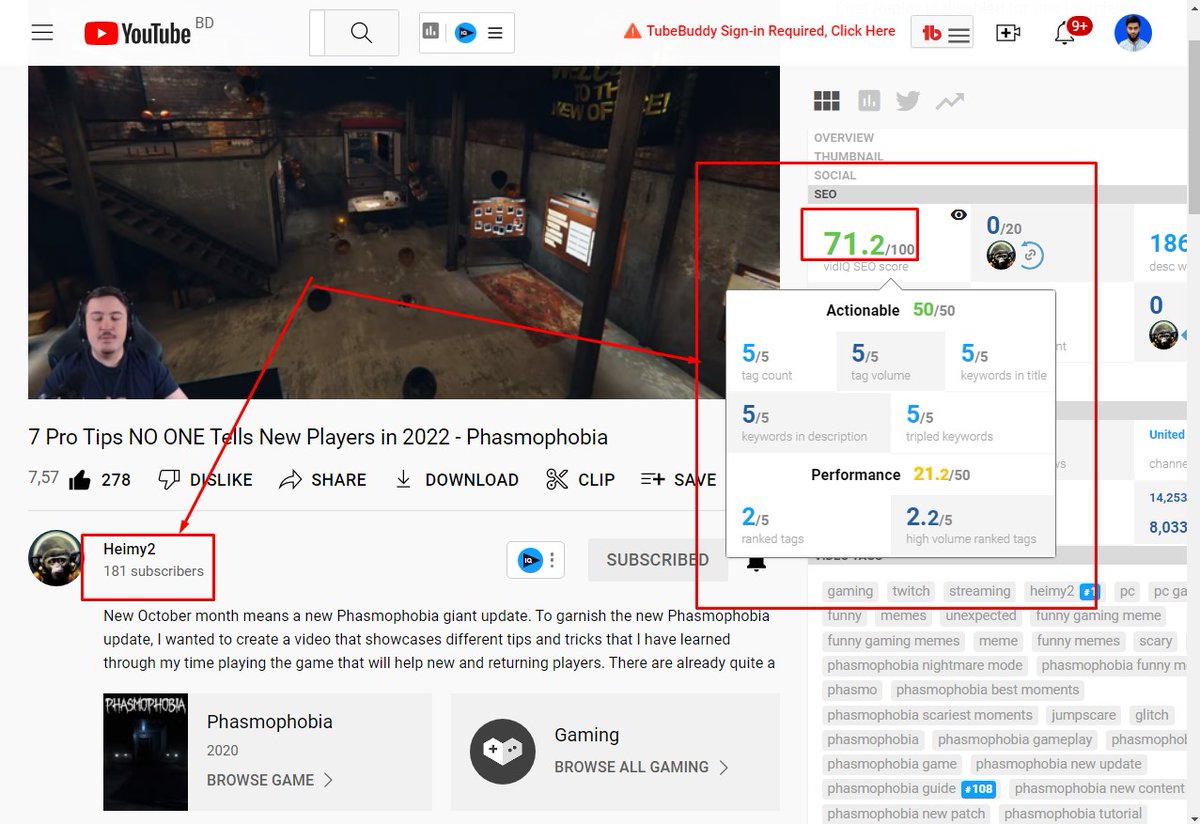Screen dimensions: 1200x824
Task: Click the SUBSCRIBED button
Action: (657, 560)
